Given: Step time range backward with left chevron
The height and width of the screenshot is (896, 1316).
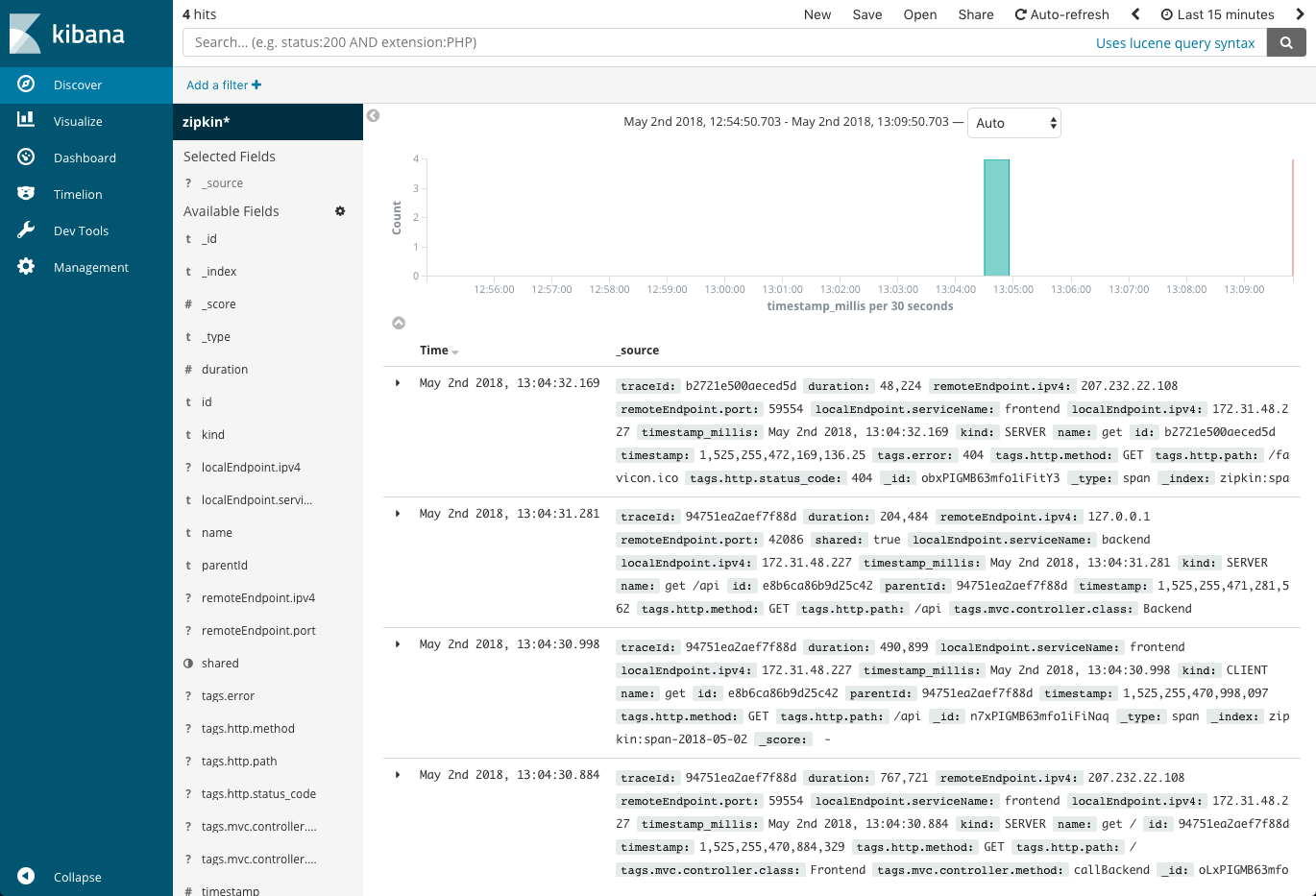Looking at the screenshot, I should coord(1135,14).
